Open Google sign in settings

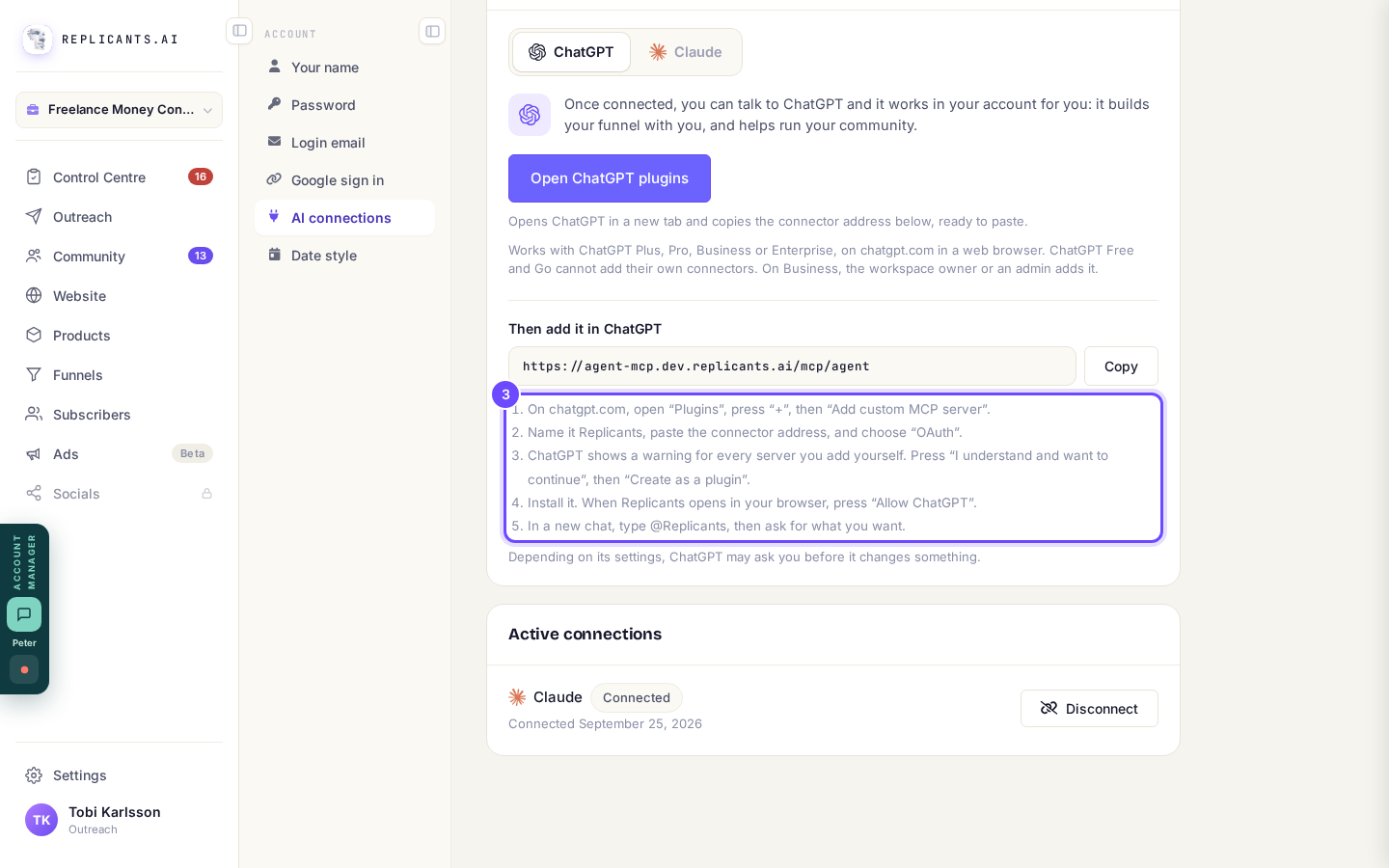tap(344, 179)
